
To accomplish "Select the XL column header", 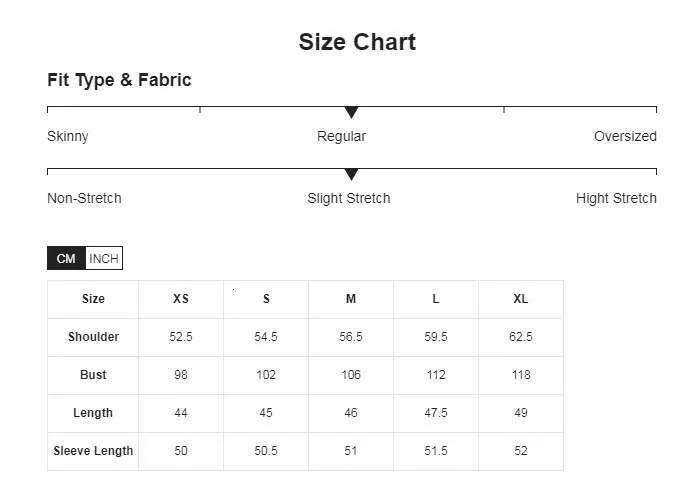I will (521, 299).
